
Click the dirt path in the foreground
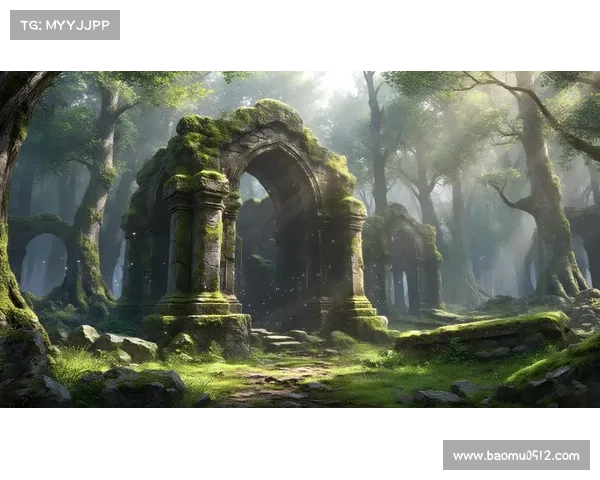point(270,385)
